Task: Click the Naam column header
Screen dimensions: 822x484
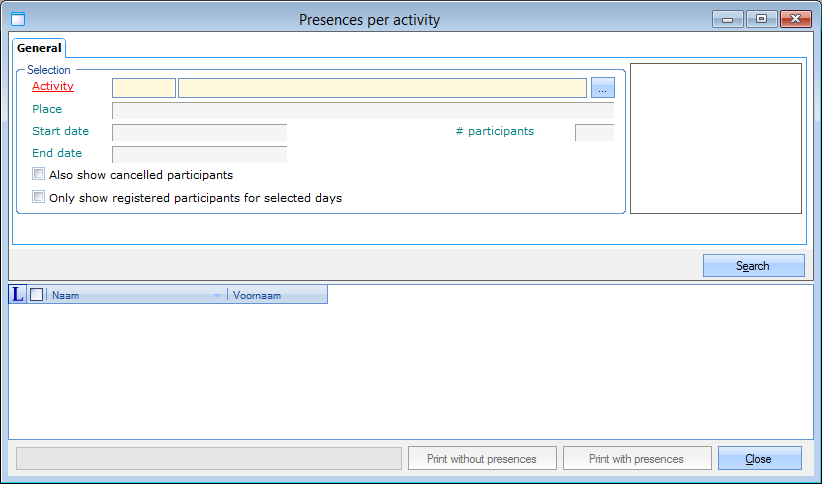Action: 128,296
